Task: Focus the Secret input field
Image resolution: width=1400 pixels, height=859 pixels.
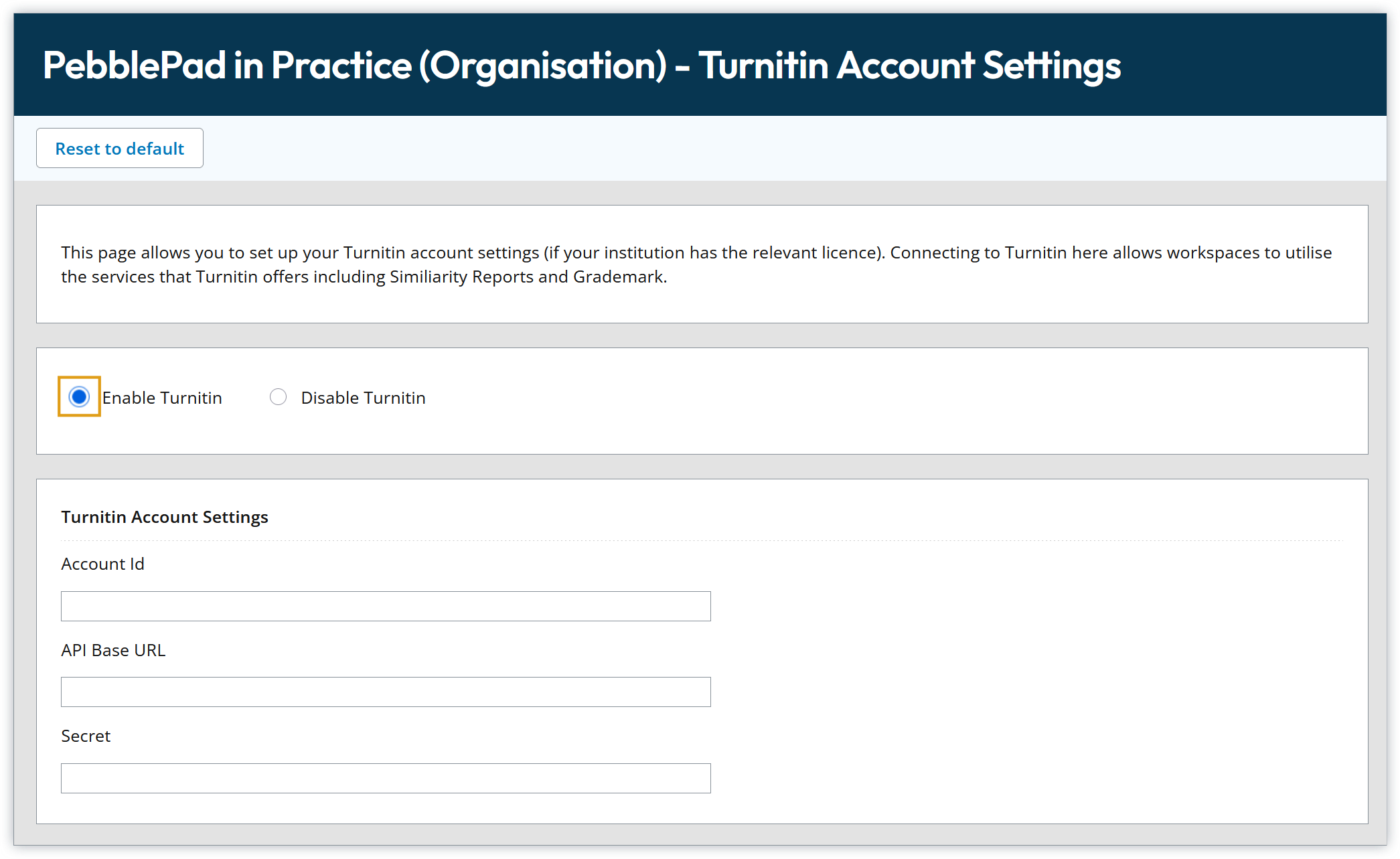Action: tap(385, 778)
